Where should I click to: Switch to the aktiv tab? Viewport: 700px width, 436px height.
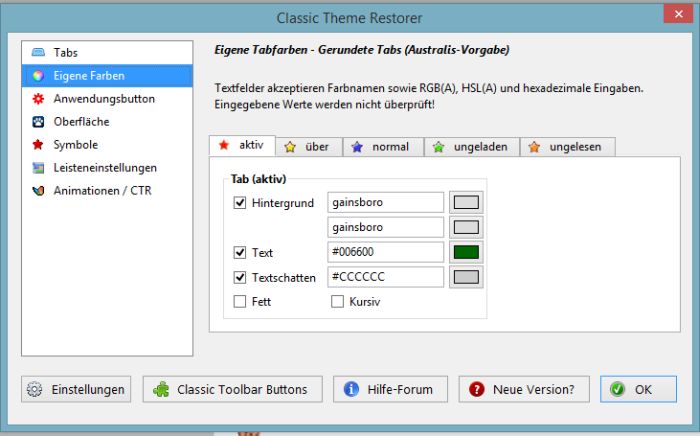242,145
